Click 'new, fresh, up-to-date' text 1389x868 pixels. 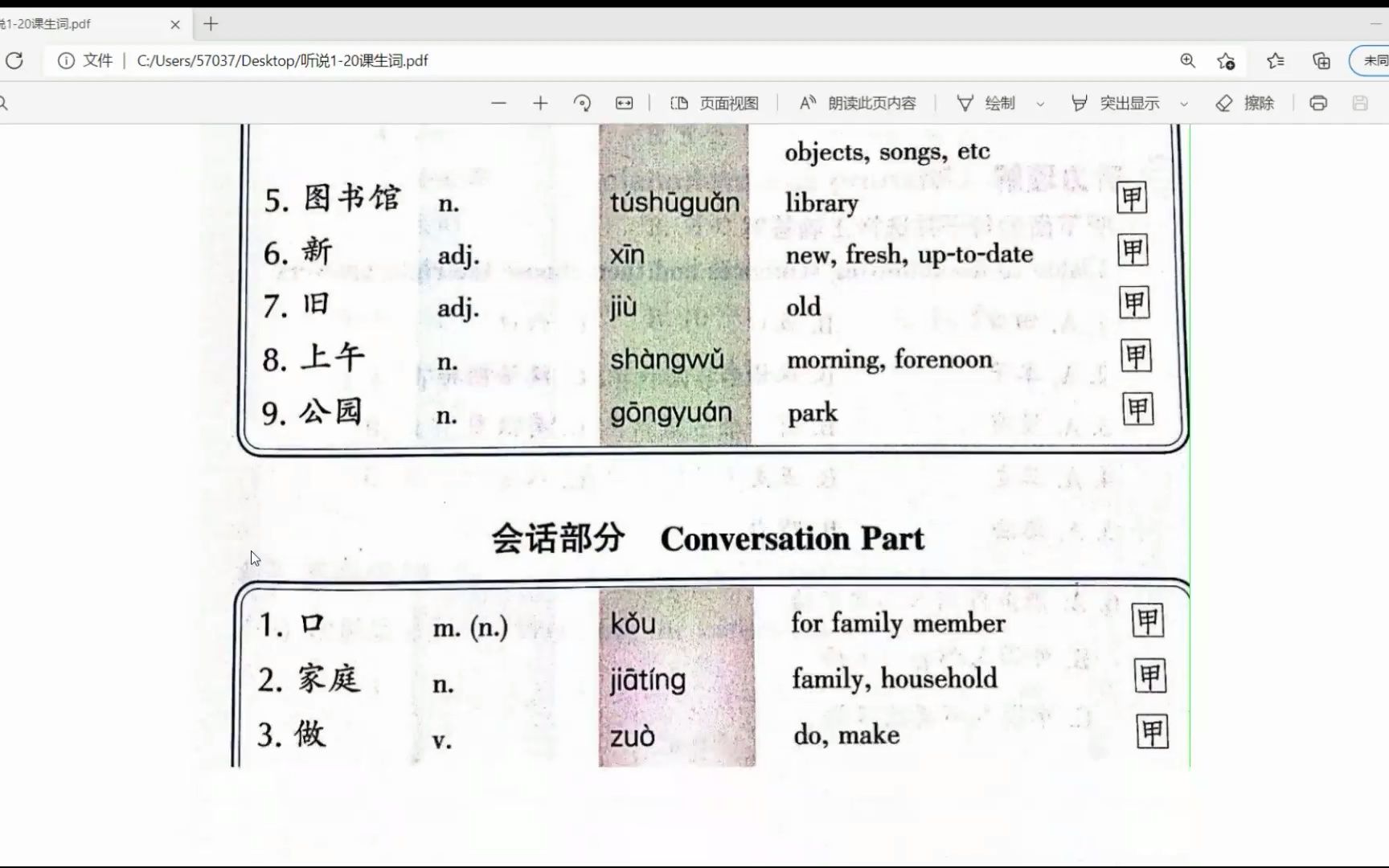coord(909,255)
